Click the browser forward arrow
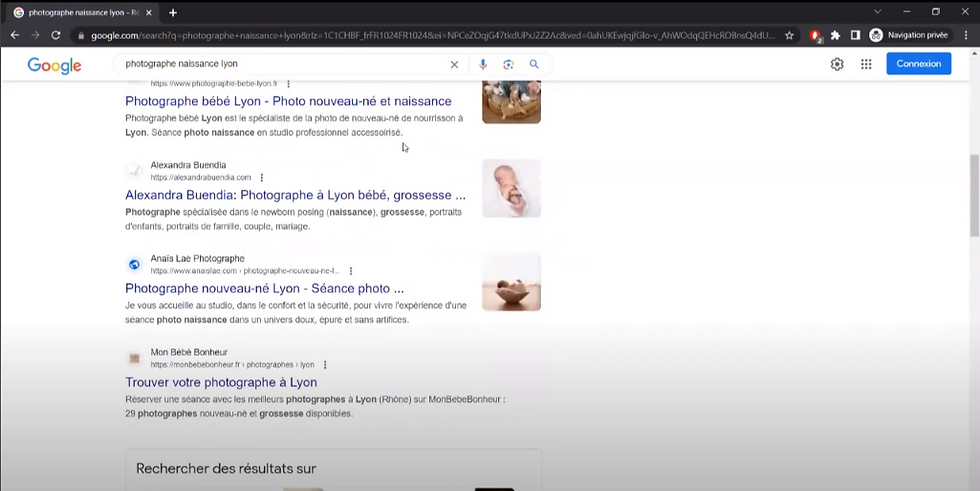The height and width of the screenshot is (491, 980). click(36, 36)
